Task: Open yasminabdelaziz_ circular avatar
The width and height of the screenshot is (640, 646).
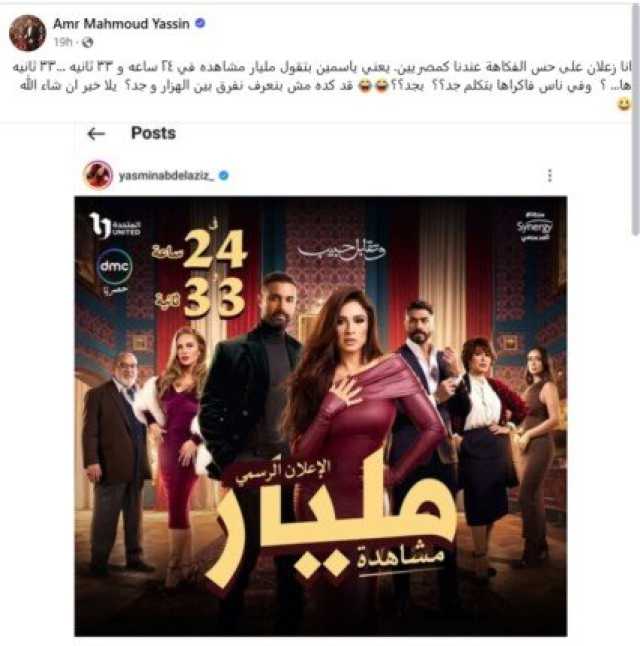Action: click(98, 175)
